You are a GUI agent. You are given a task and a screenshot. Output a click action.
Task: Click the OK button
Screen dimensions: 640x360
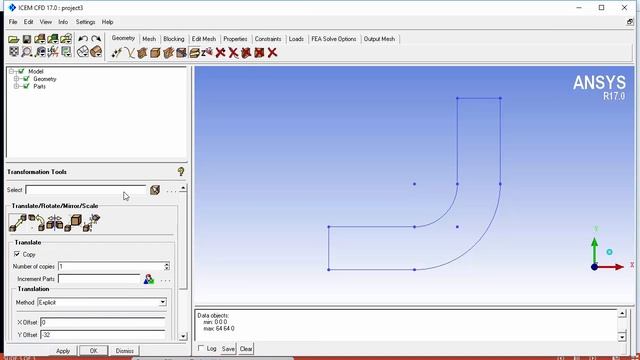coord(93,351)
